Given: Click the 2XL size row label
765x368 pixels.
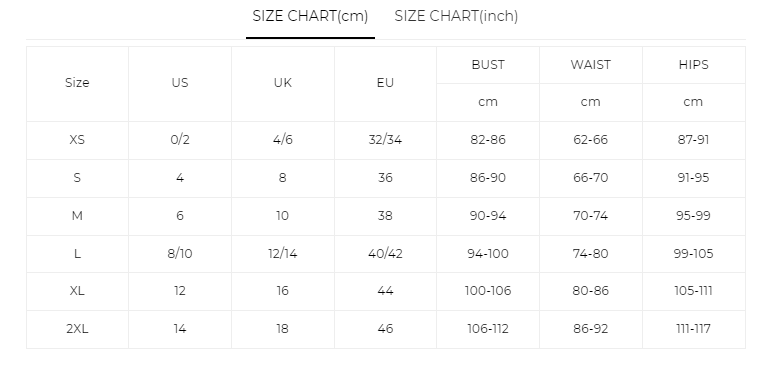Looking at the screenshot, I should (x=77, y=329).
